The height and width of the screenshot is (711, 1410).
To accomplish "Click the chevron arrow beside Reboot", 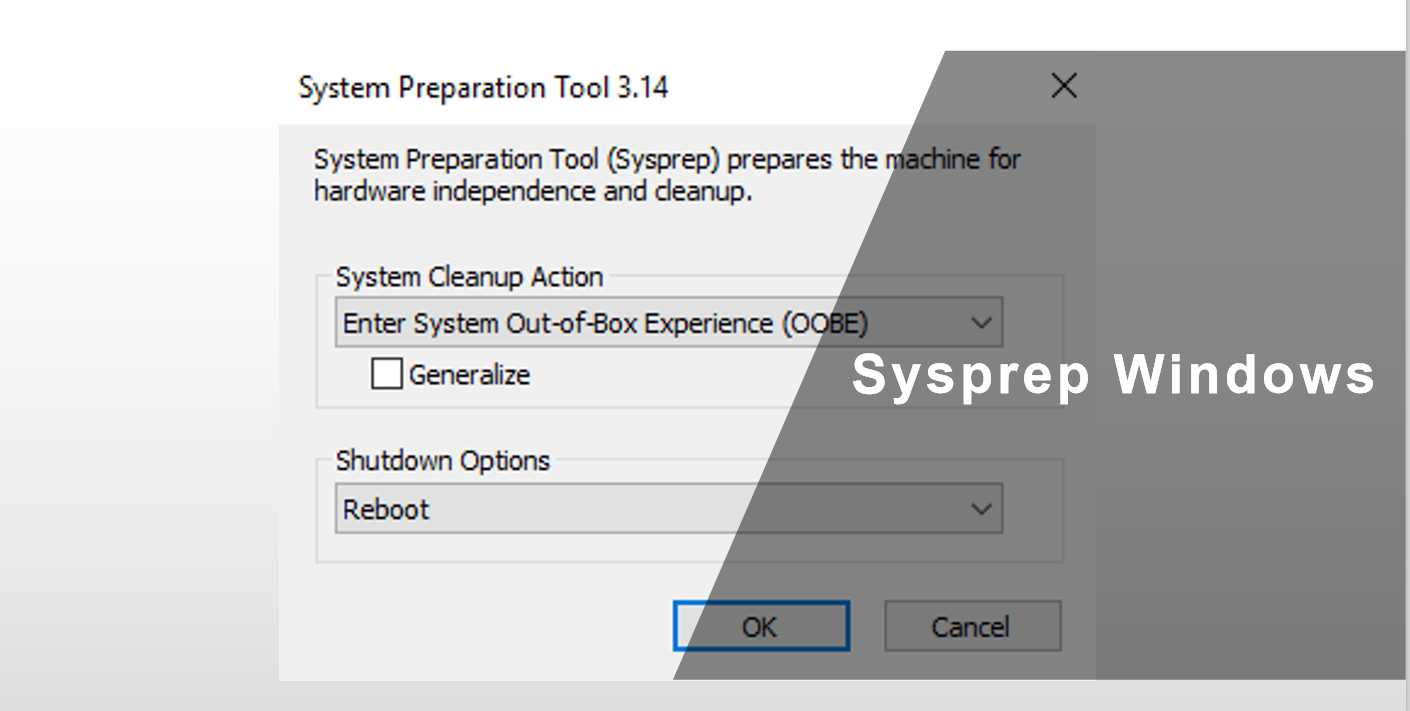I will point(981,509).
